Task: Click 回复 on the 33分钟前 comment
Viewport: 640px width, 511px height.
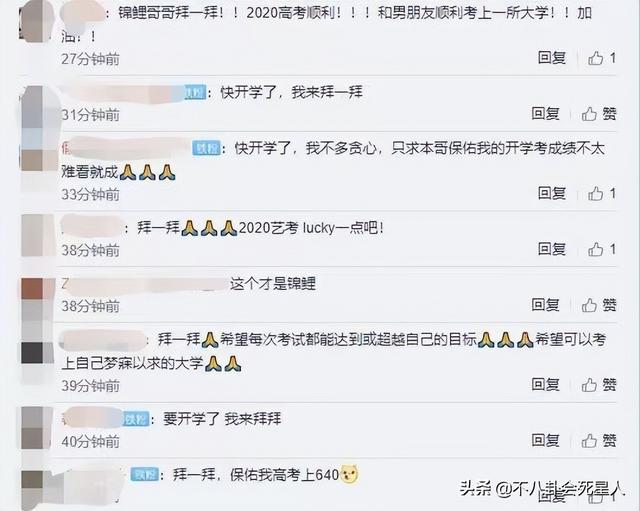Action: coord(551,193)
